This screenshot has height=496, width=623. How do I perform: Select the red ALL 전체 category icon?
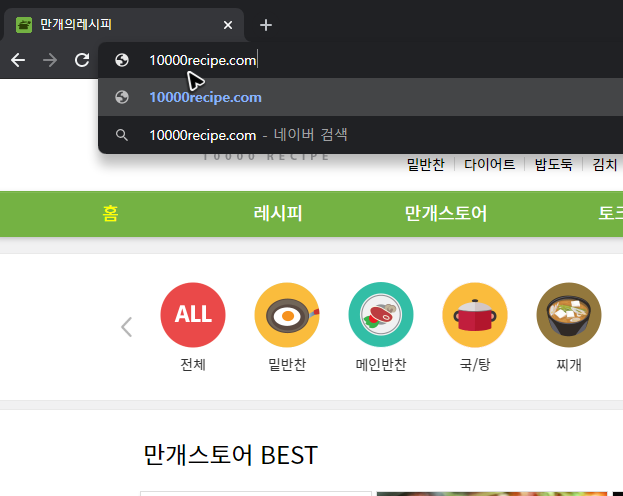(193, 315)
